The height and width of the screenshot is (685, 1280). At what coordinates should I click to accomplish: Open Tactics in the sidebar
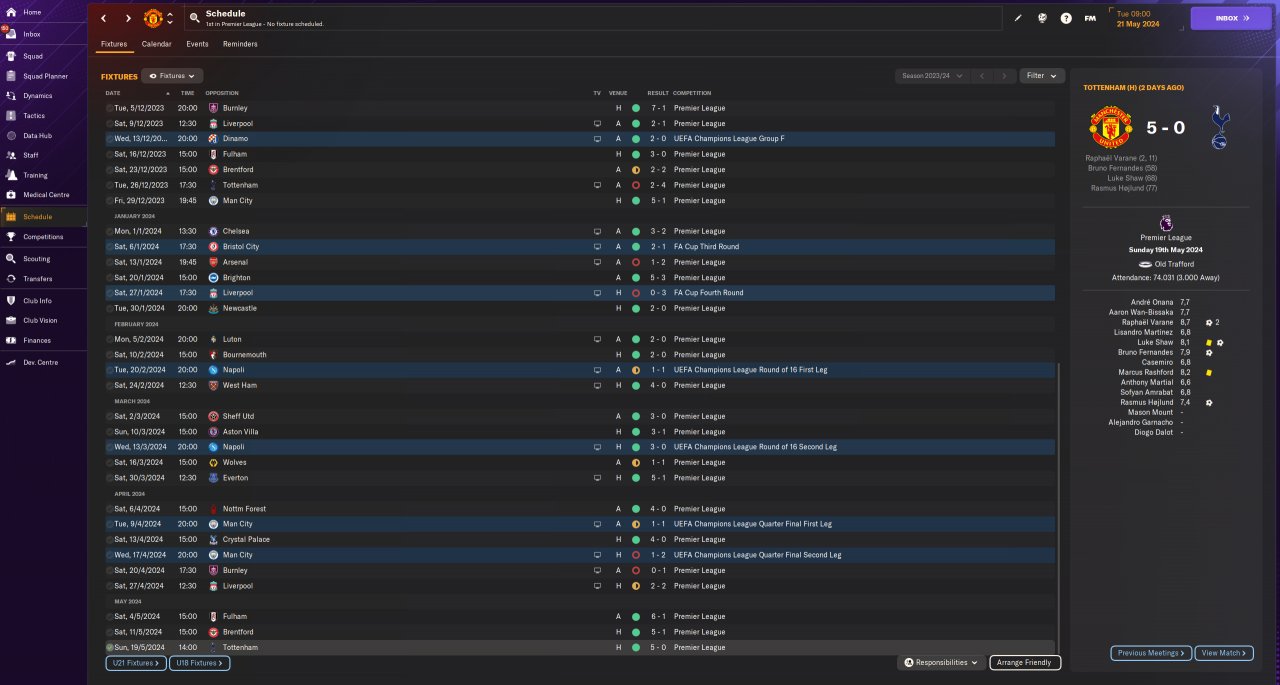click(x=34, y=116)
